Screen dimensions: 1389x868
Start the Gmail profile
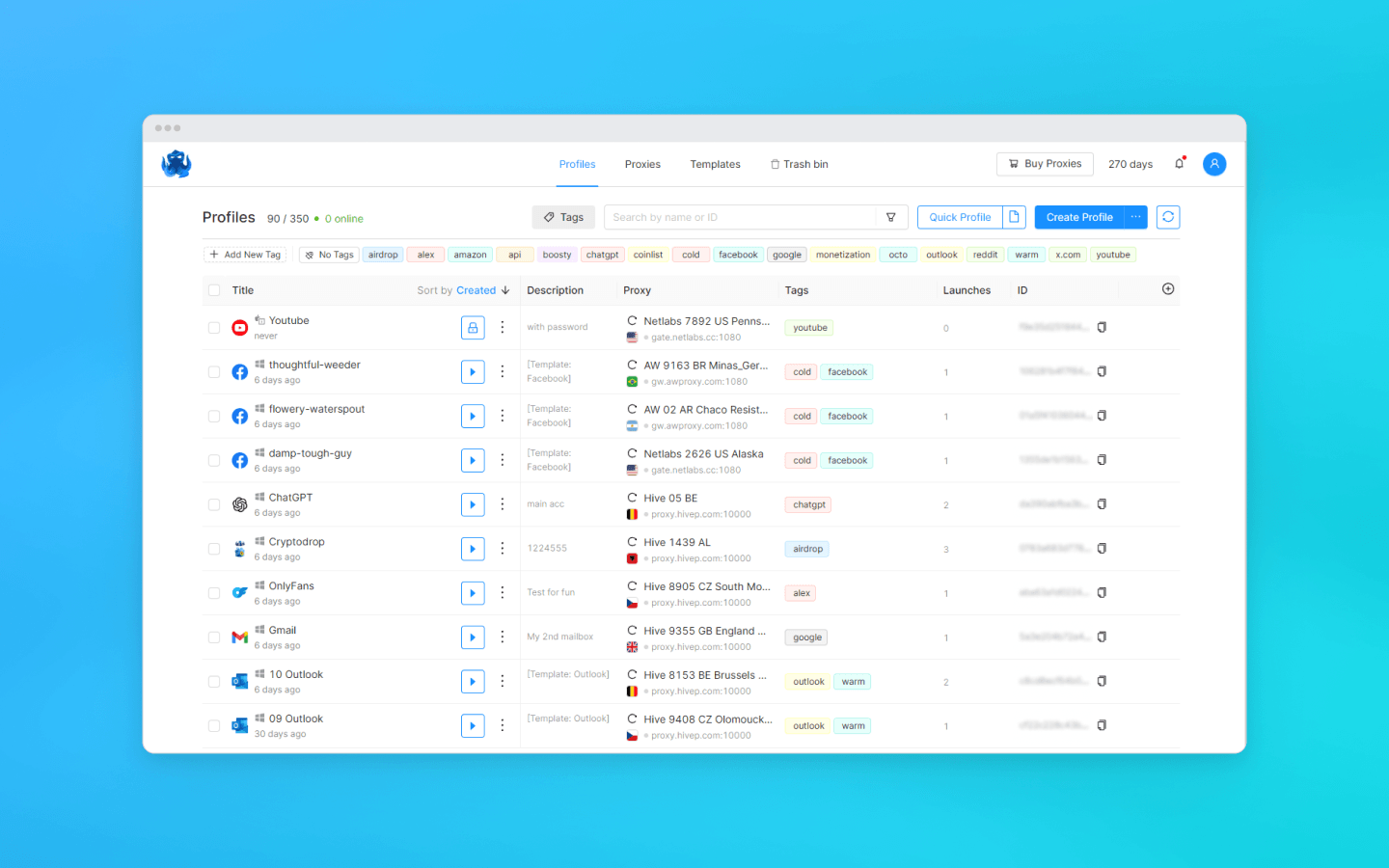coord(473,637)
